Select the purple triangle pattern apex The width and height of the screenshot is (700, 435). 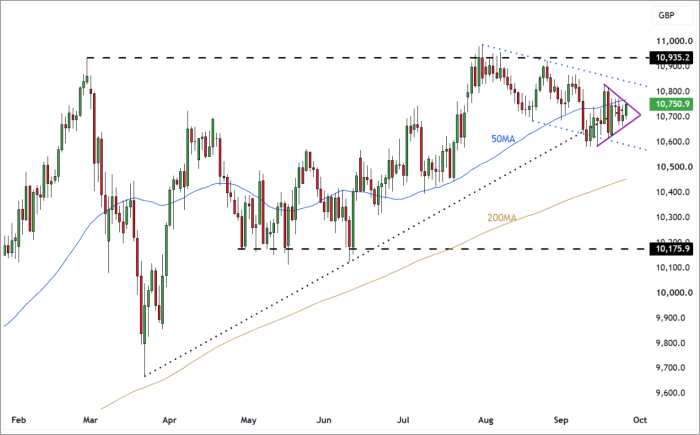click(641, 115)
